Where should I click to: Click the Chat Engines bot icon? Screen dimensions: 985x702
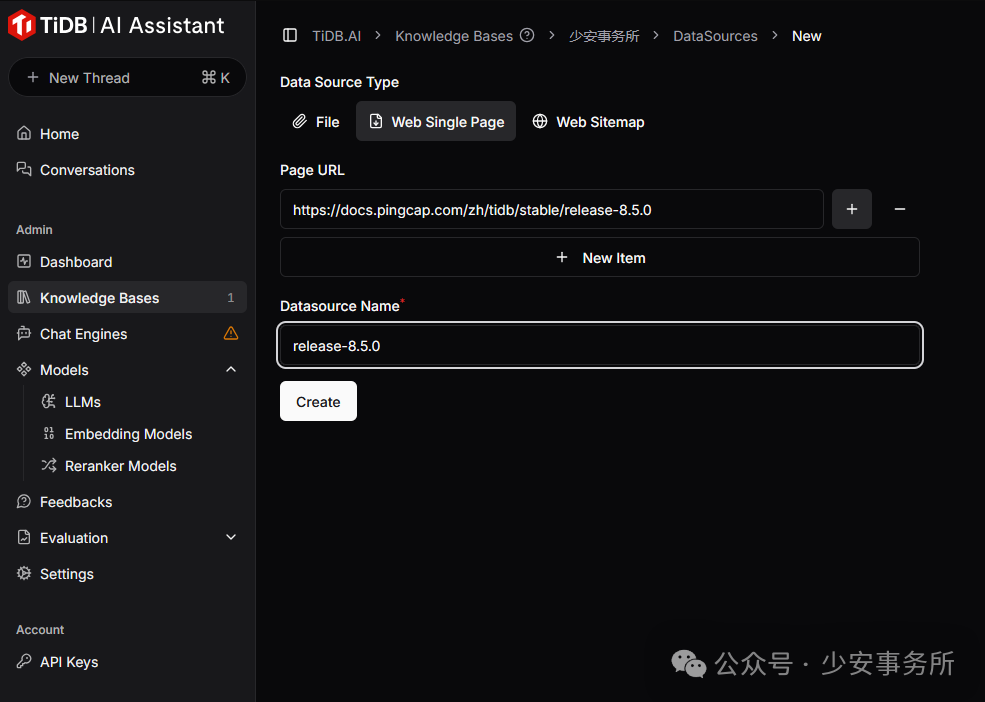[x=24, y=333]
